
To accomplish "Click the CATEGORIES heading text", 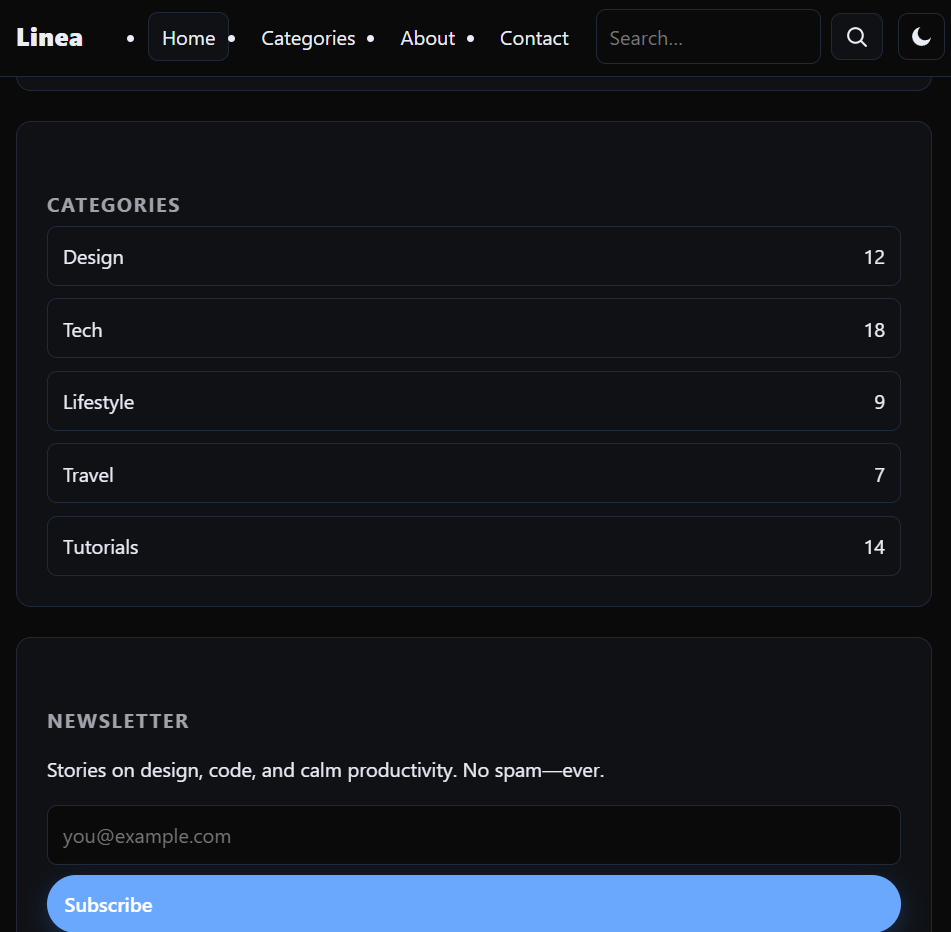I will pos(113,206).
